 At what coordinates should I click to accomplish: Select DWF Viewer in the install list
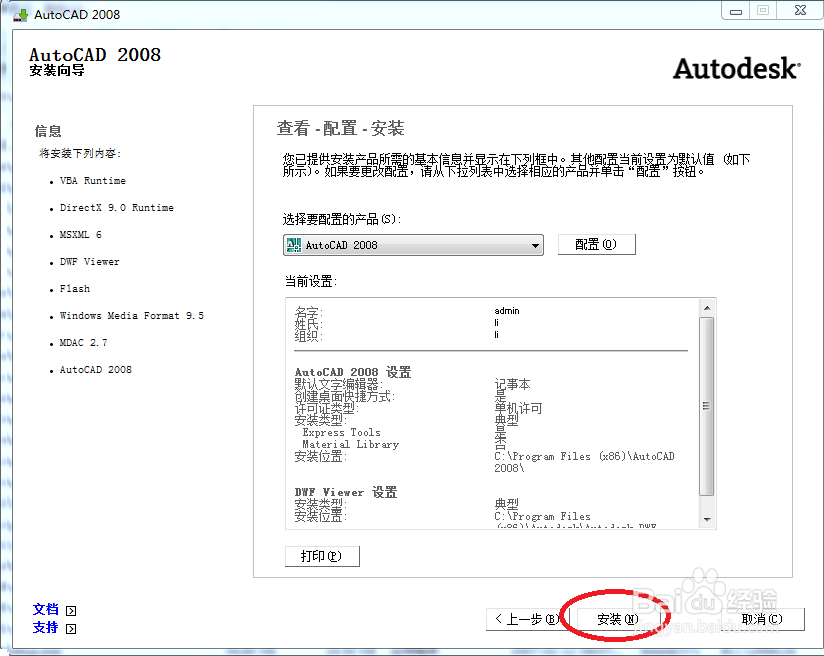tap(89, 262)
